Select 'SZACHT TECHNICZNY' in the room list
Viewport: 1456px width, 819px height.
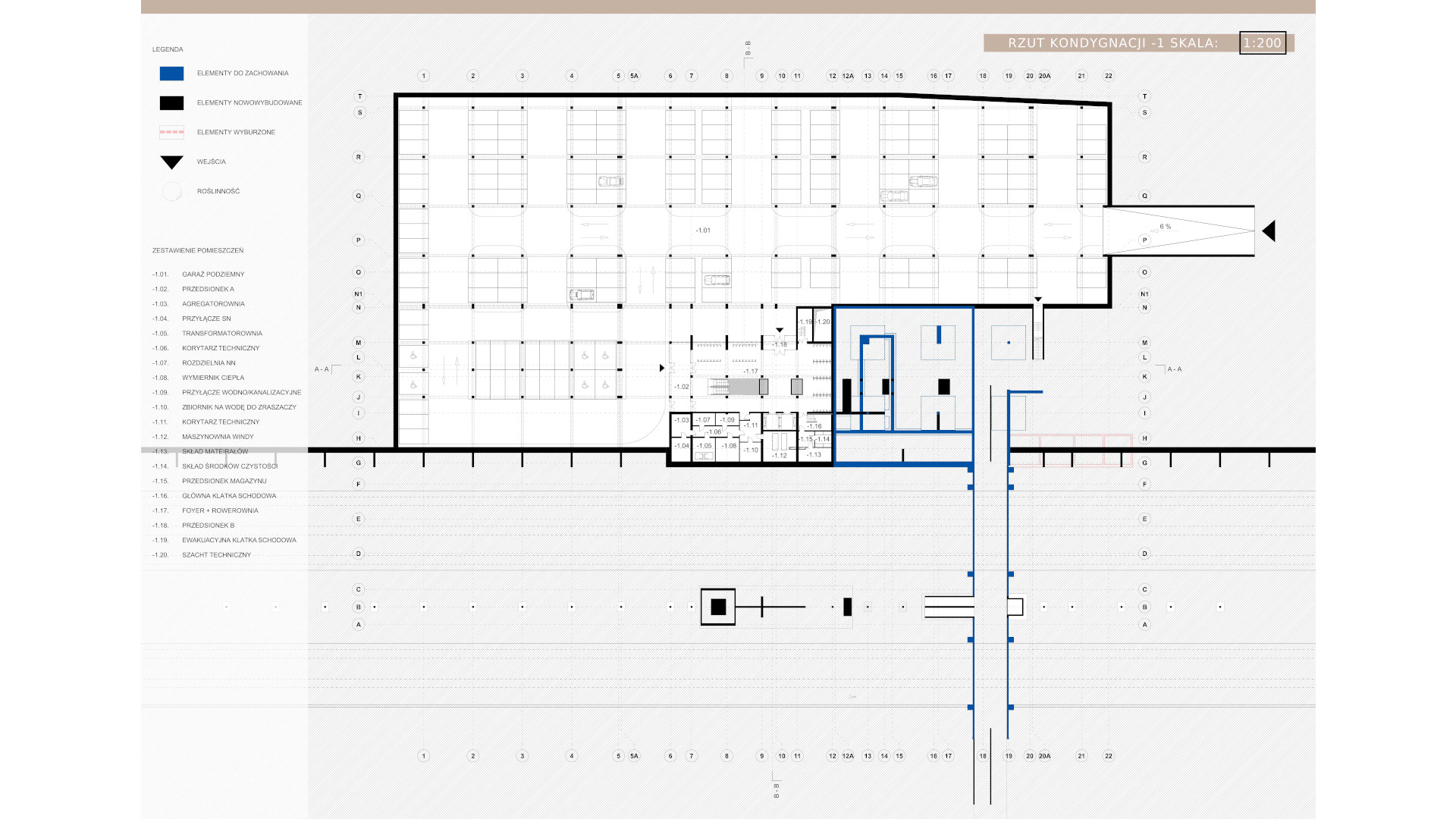(x=216, y=555)
